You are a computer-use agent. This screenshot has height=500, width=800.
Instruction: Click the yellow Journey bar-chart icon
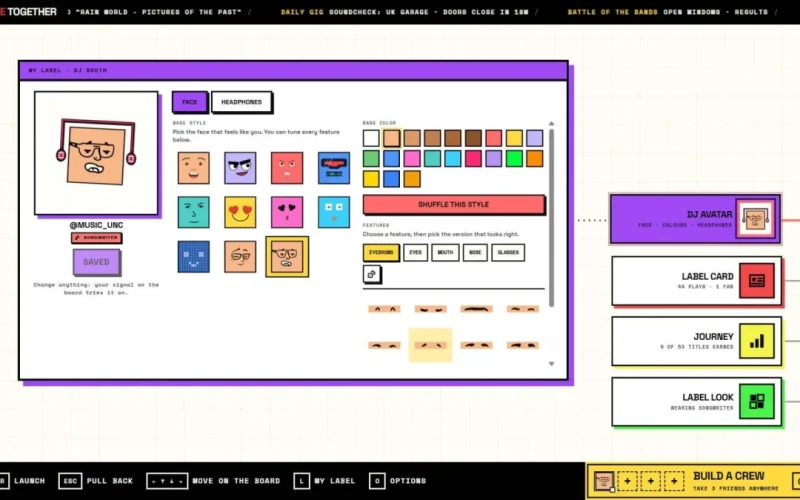point(757,341)
